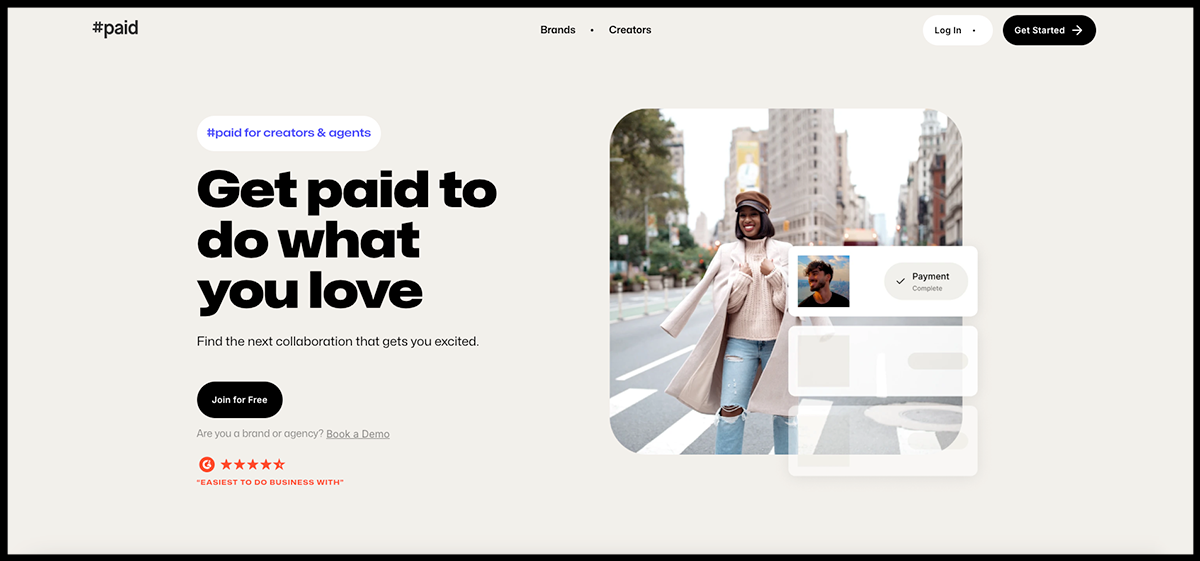This screenshot has height=561, width=1200.
Task: Click the checkmark icon beside Payment
Action: (x=900, y=281)
